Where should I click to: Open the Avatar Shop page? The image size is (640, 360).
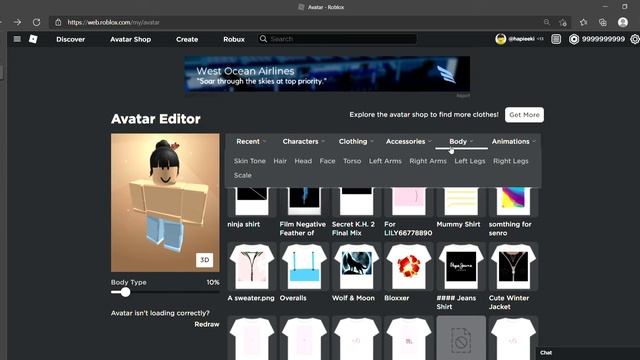point(131,39)
